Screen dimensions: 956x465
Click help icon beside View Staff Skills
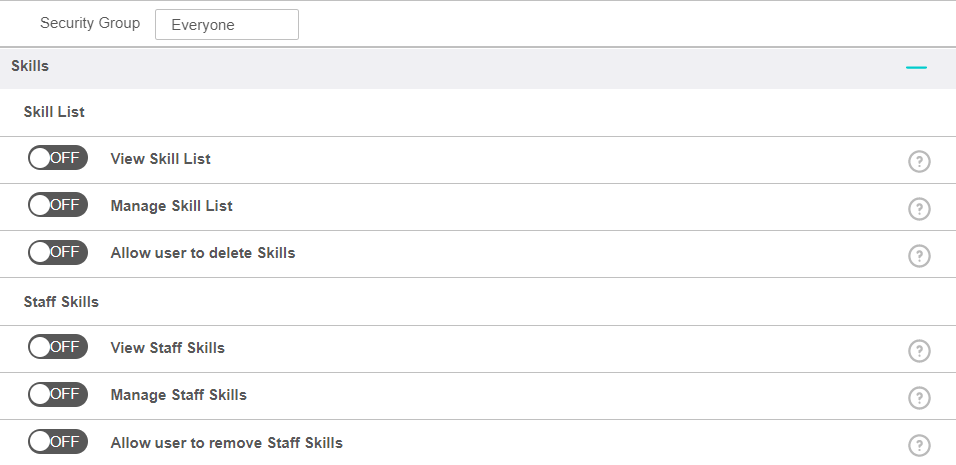pyautogui.click(x=919, y=351)
